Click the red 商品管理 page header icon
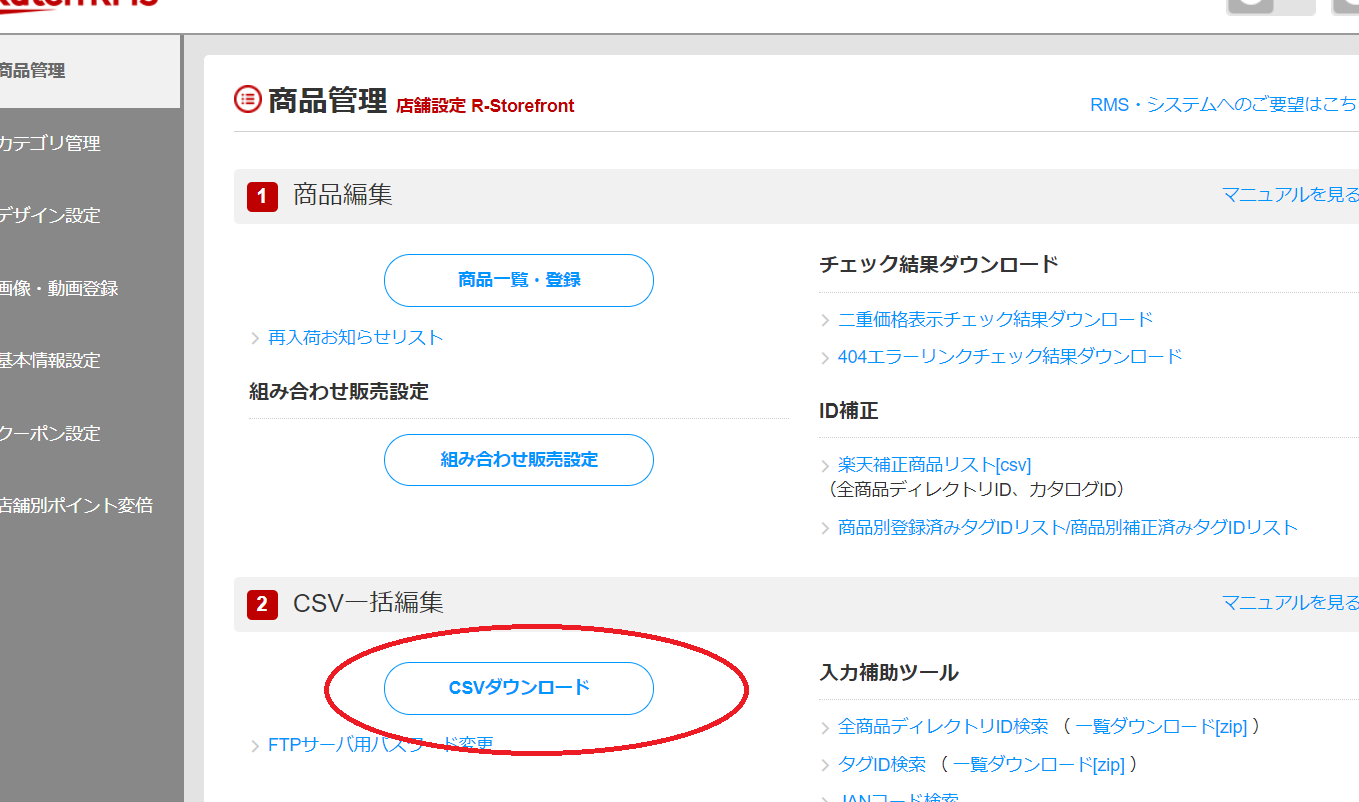 [x=247, y=100]
